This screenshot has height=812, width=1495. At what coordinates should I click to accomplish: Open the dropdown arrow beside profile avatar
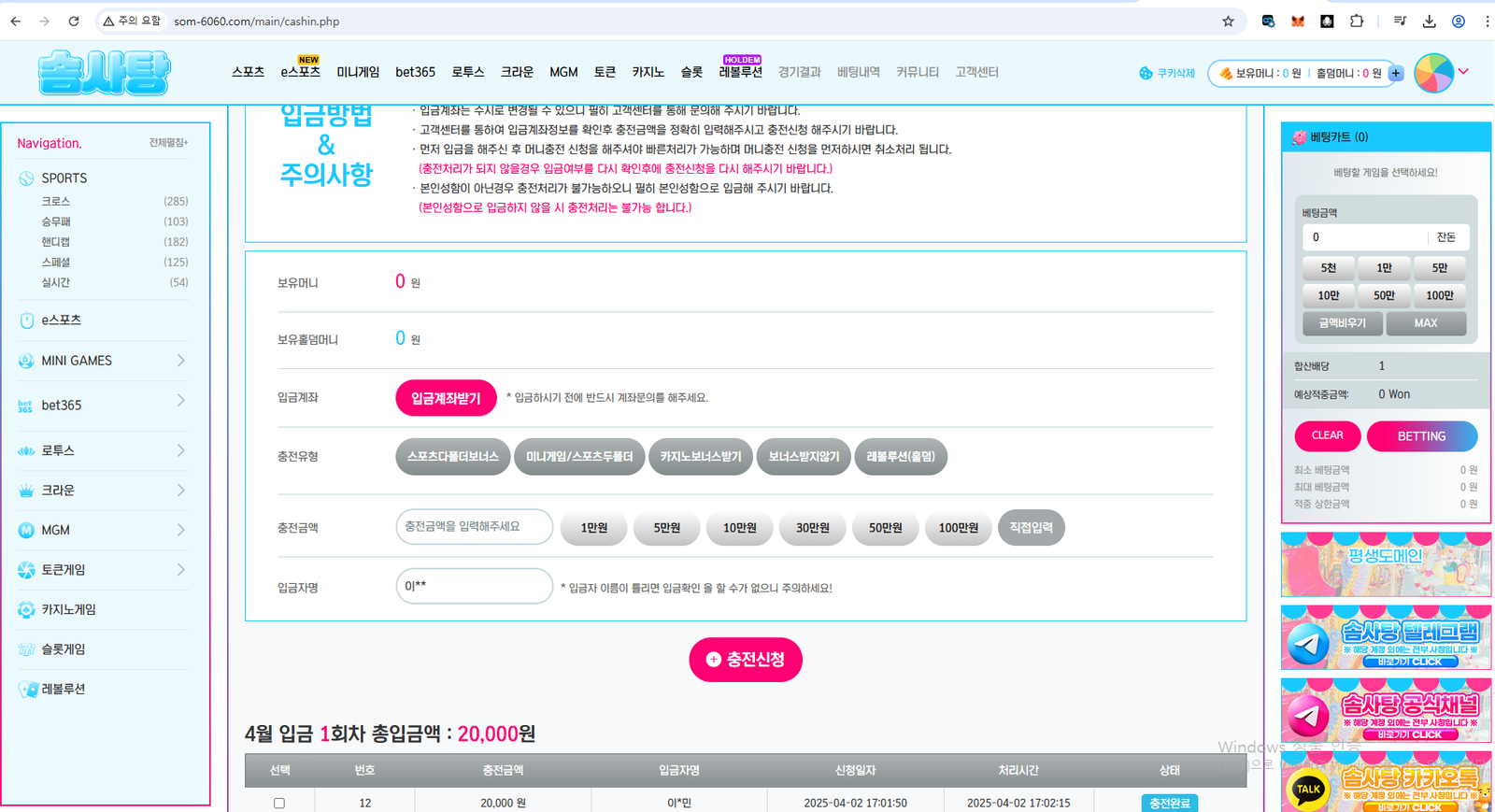pyautogui.click(x=1463, y=72)
